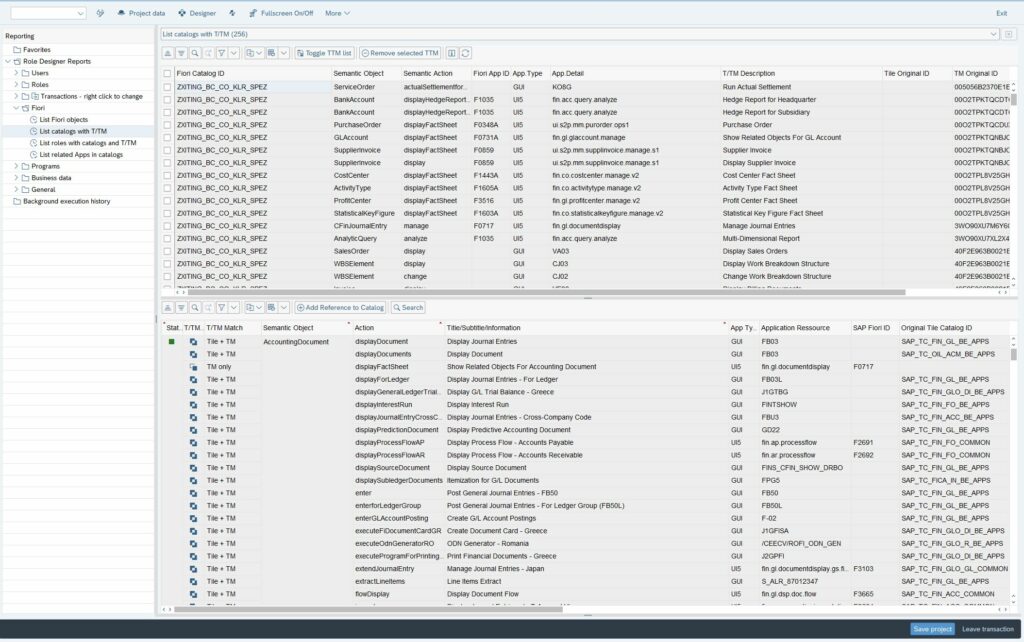Open the More menu
The width and height of the screenshot is (1024, 642).
338,13
